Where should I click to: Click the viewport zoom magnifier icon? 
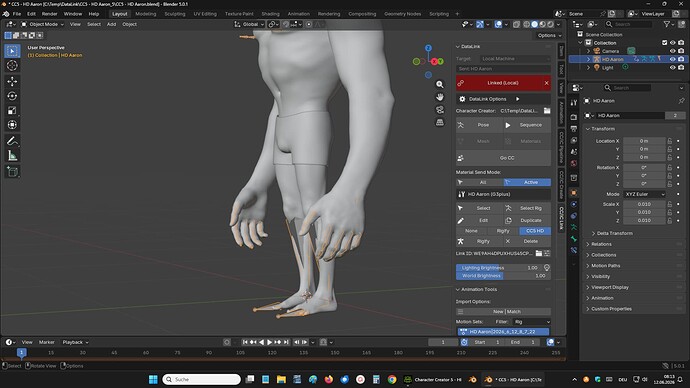point(440,84)
